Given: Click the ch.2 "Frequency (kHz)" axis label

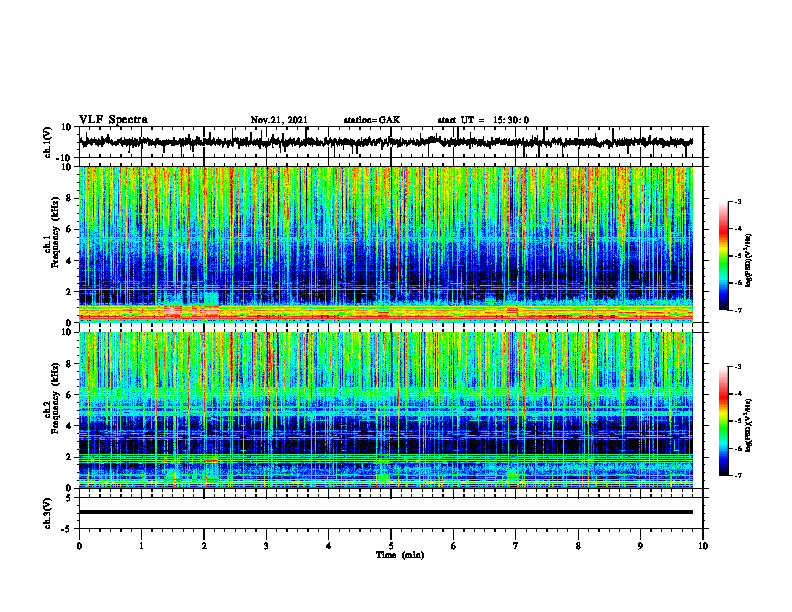Looking at the screenshot, I should point(55,398).
